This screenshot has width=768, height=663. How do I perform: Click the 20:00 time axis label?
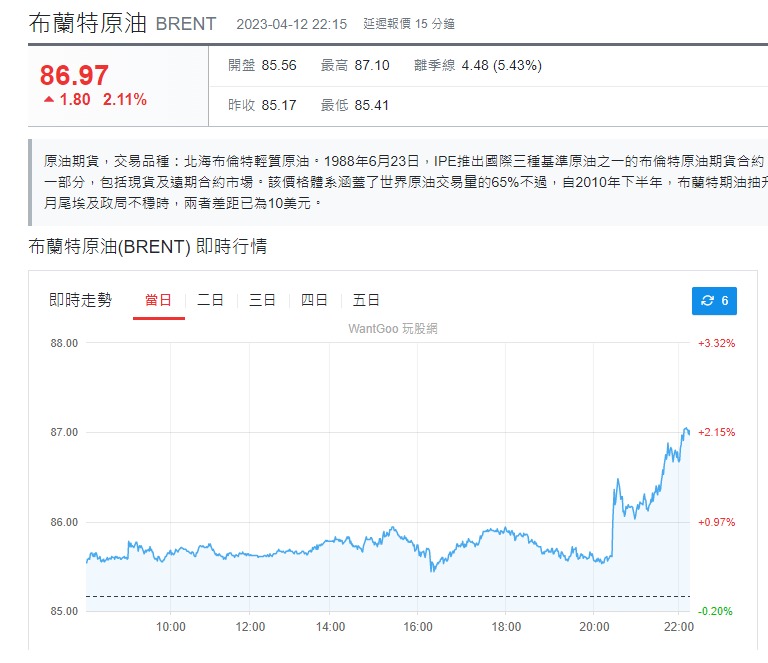593,628
